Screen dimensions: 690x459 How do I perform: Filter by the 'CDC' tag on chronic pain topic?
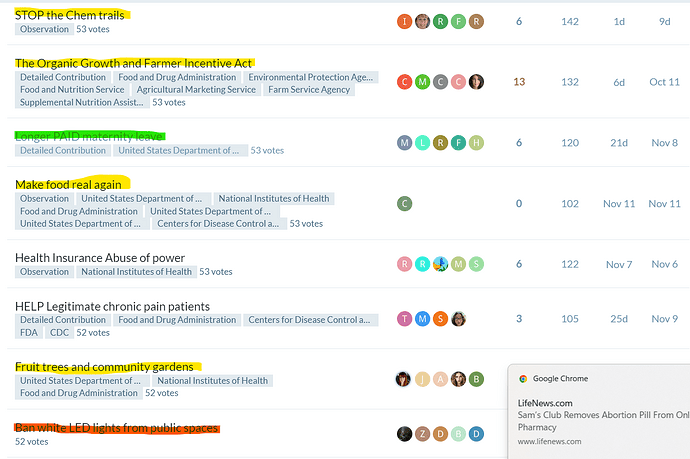[x=59, y=333]
